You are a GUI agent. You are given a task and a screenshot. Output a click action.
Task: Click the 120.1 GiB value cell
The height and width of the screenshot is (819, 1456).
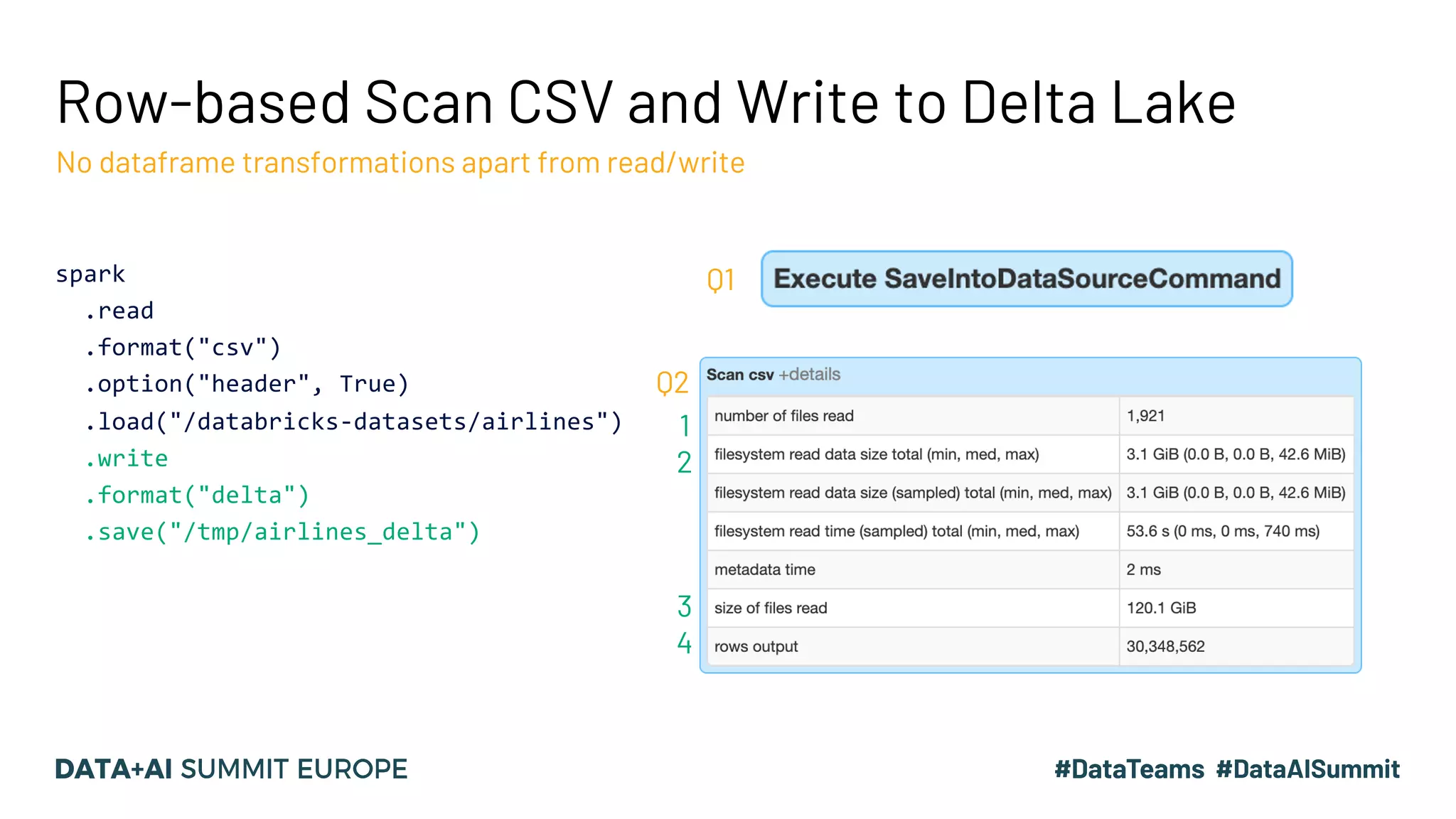[1161, 608]
